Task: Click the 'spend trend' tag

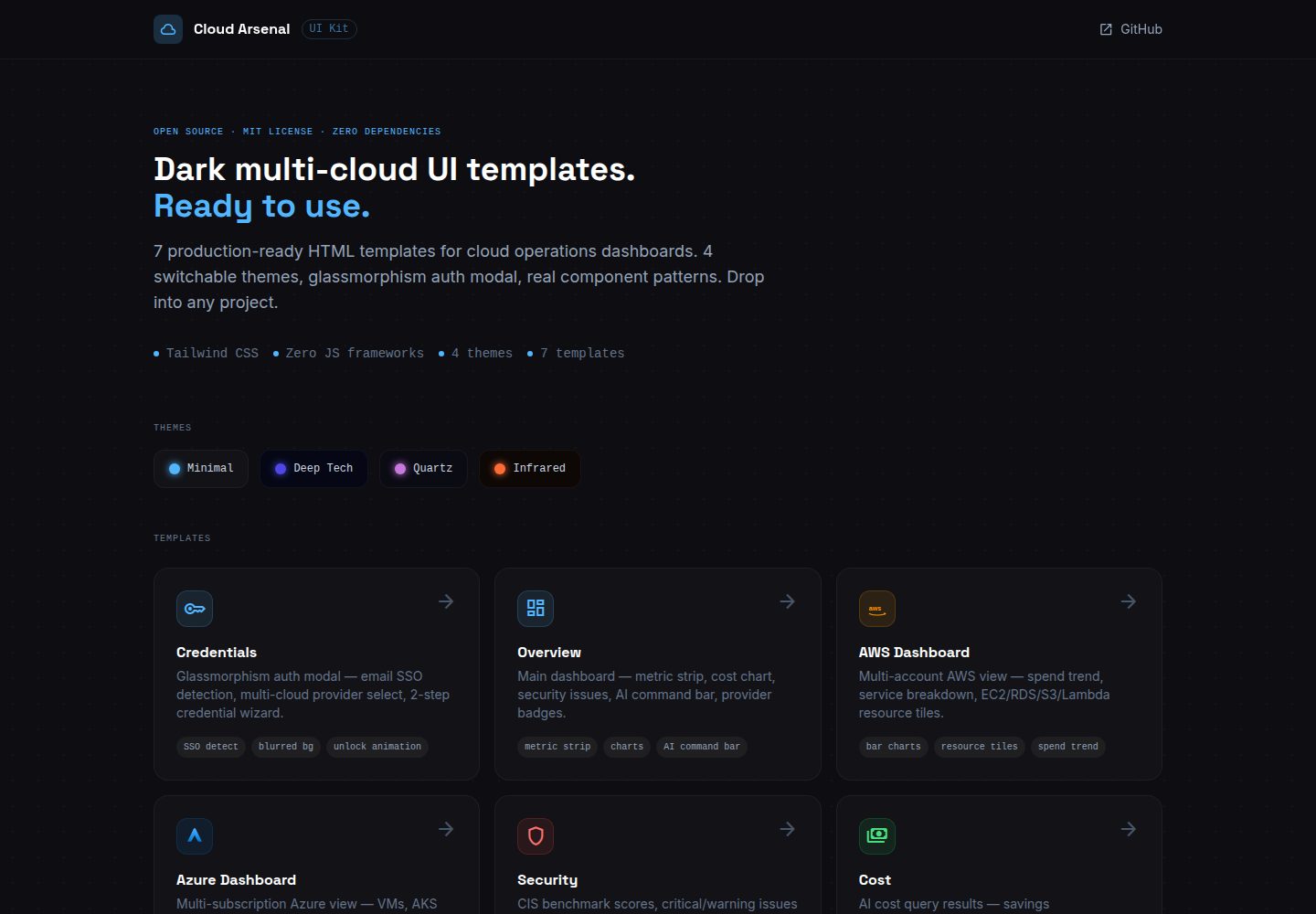Action: point(1068,747)
